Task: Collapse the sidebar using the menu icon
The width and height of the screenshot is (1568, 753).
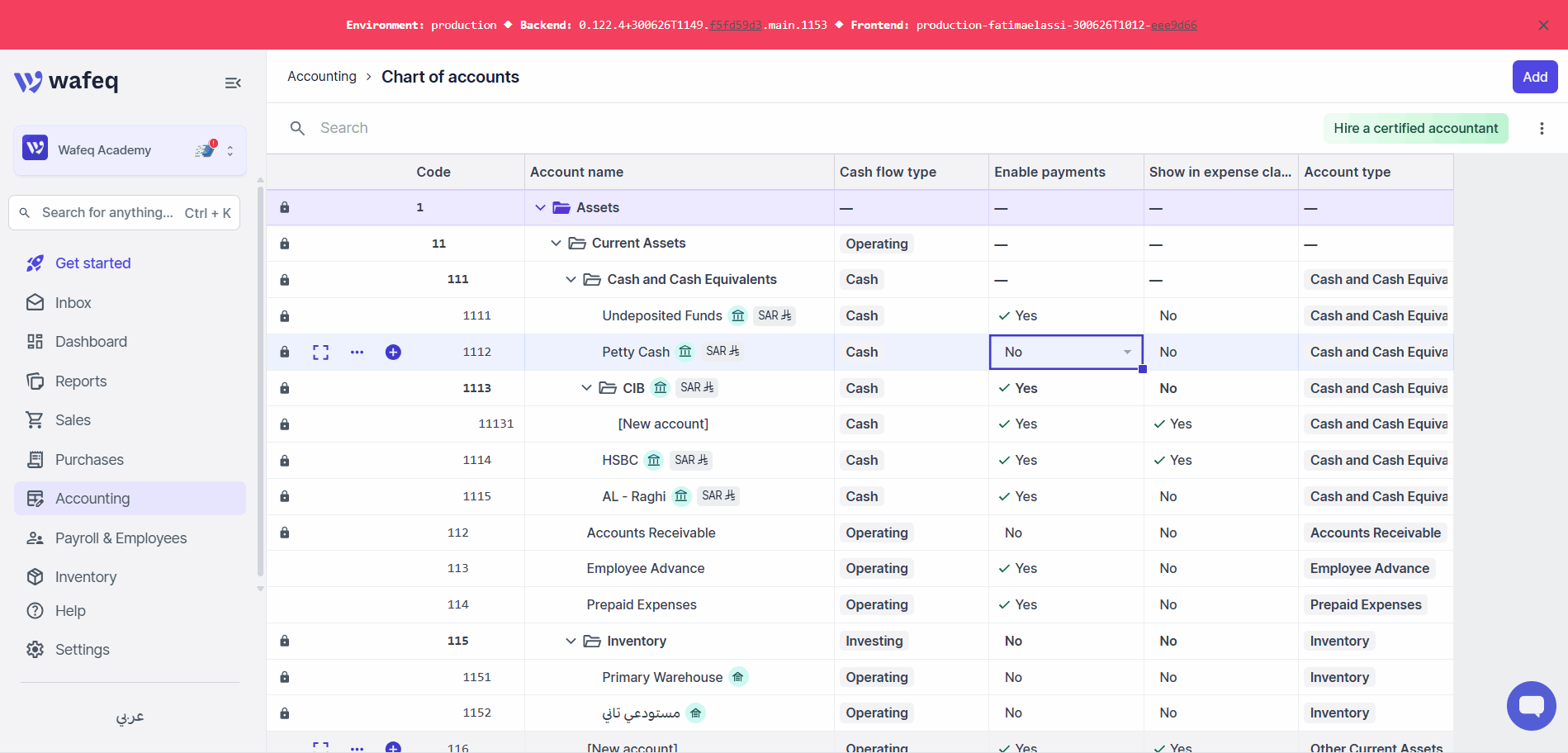Action: click(233, 83)
